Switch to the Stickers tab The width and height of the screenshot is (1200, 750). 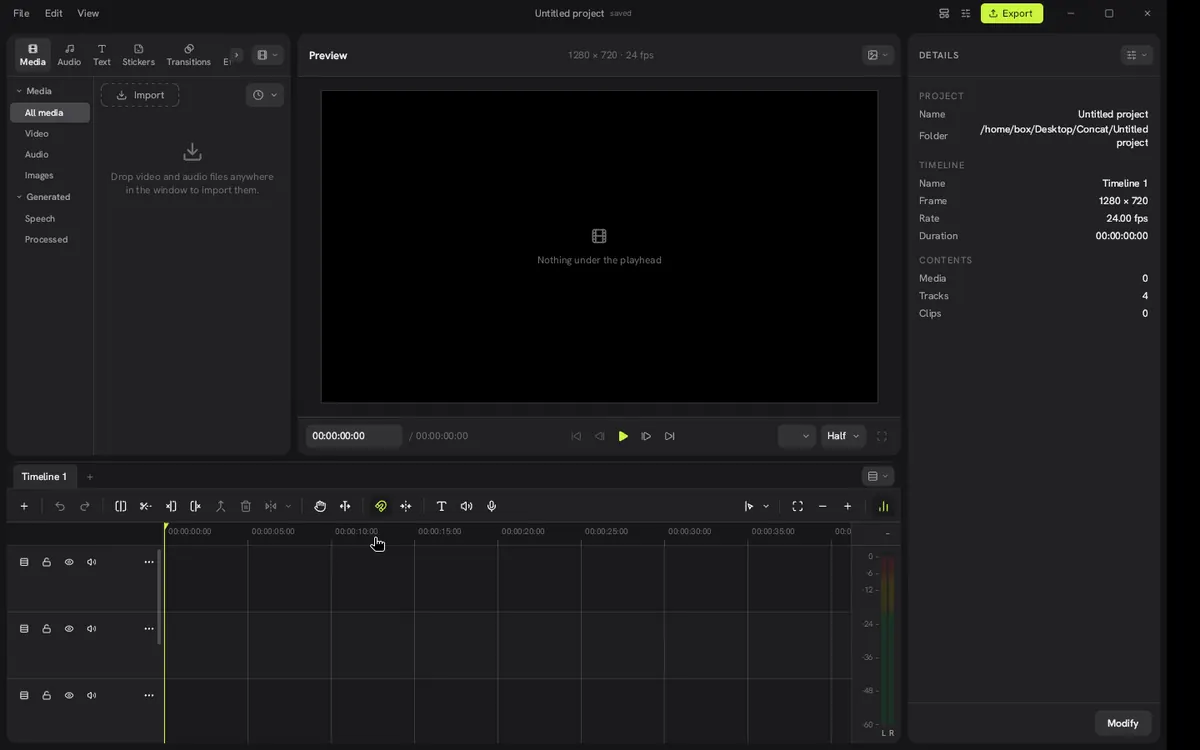(x=139, y=55)
